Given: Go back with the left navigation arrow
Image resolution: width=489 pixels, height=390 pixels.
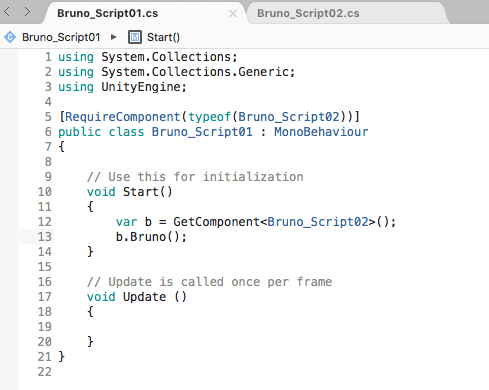Looking at the screenshot, I should coord(7,12).
